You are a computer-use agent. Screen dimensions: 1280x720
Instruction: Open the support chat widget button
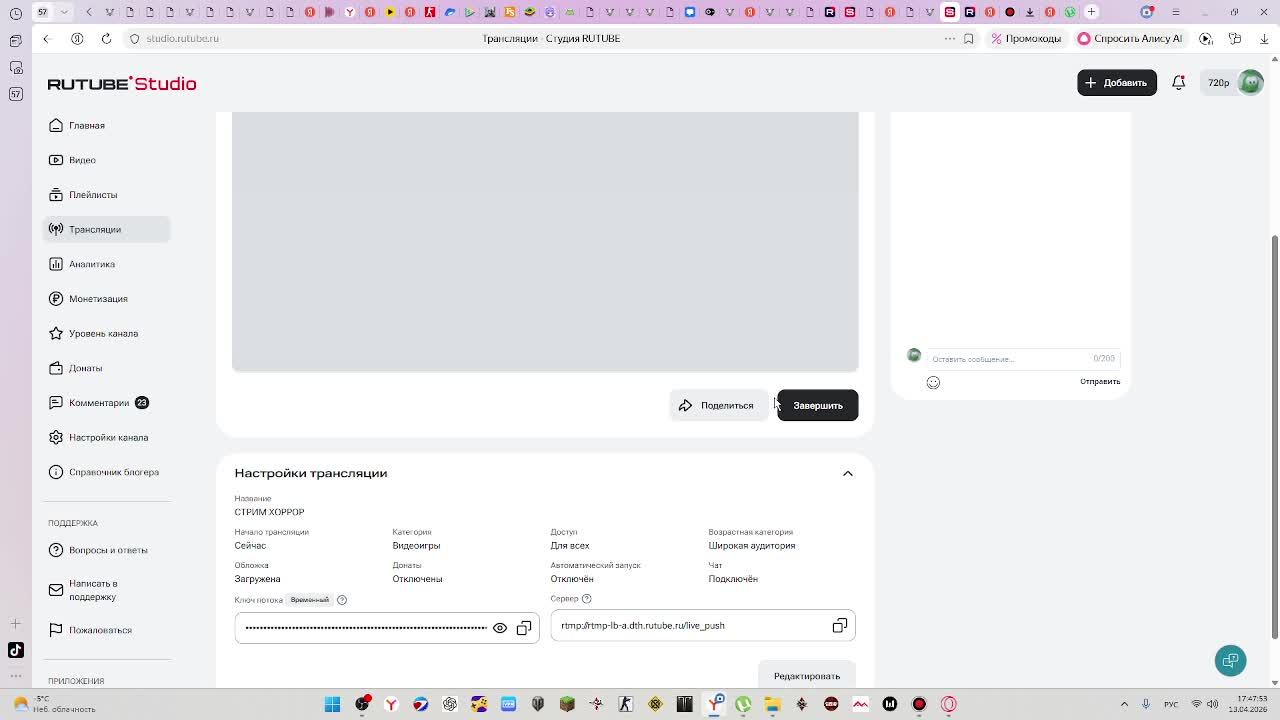[1230, 661]
